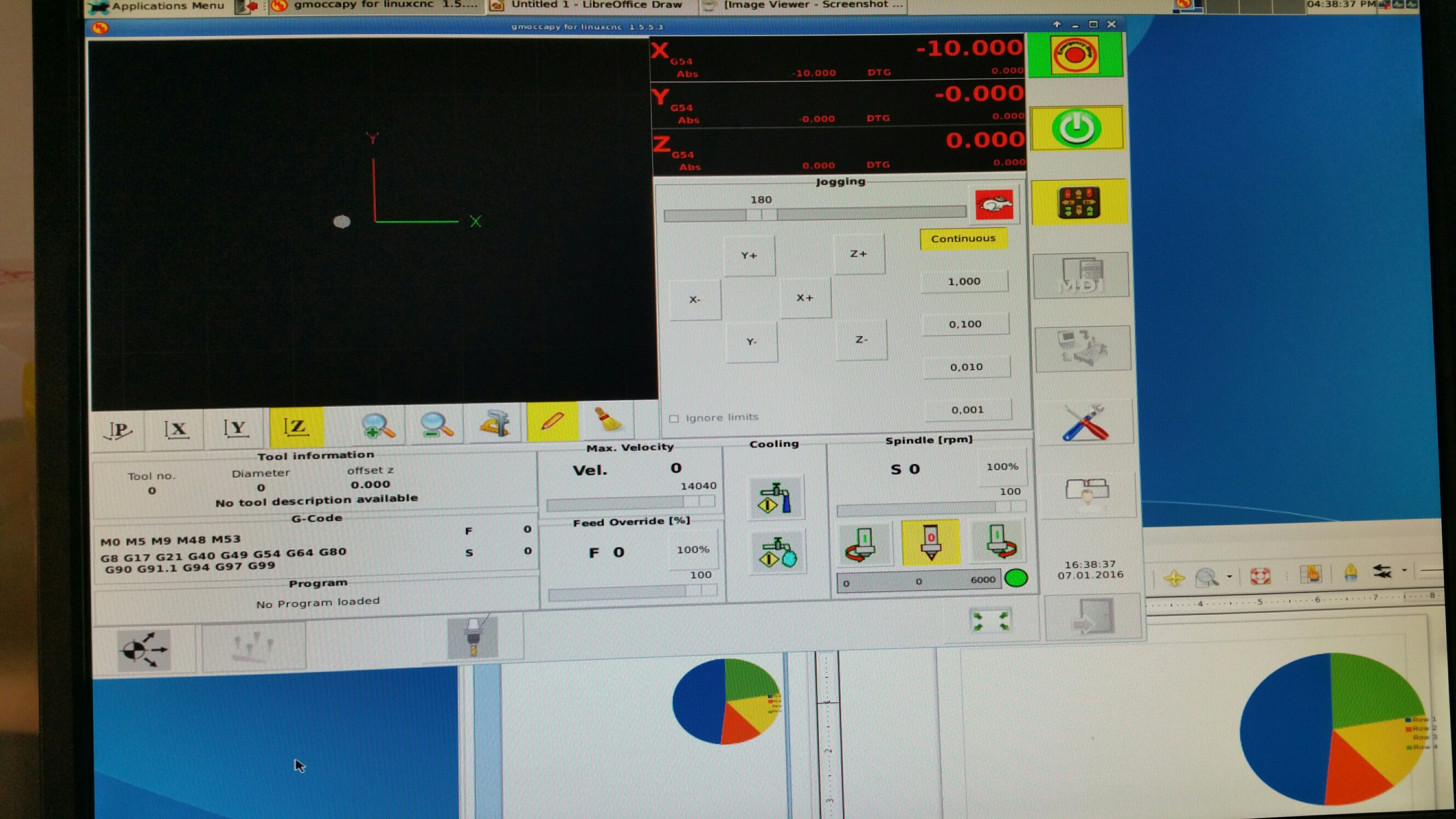Switch to LibreOffice Draw taskbar item
The height and width of the screenshot is (819, 1456).
pos(587,5)
